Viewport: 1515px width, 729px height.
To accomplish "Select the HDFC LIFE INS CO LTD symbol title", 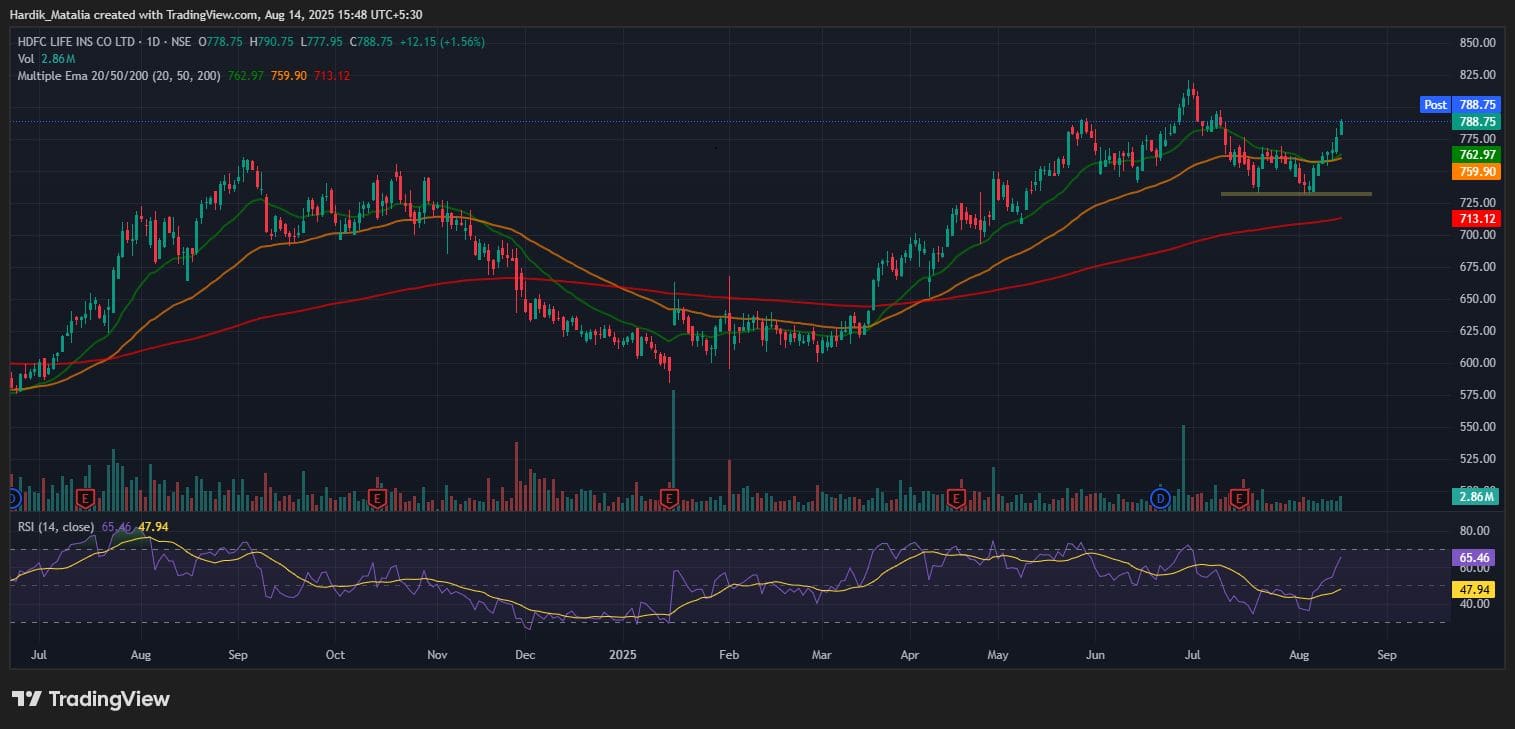I will [80, 42].
